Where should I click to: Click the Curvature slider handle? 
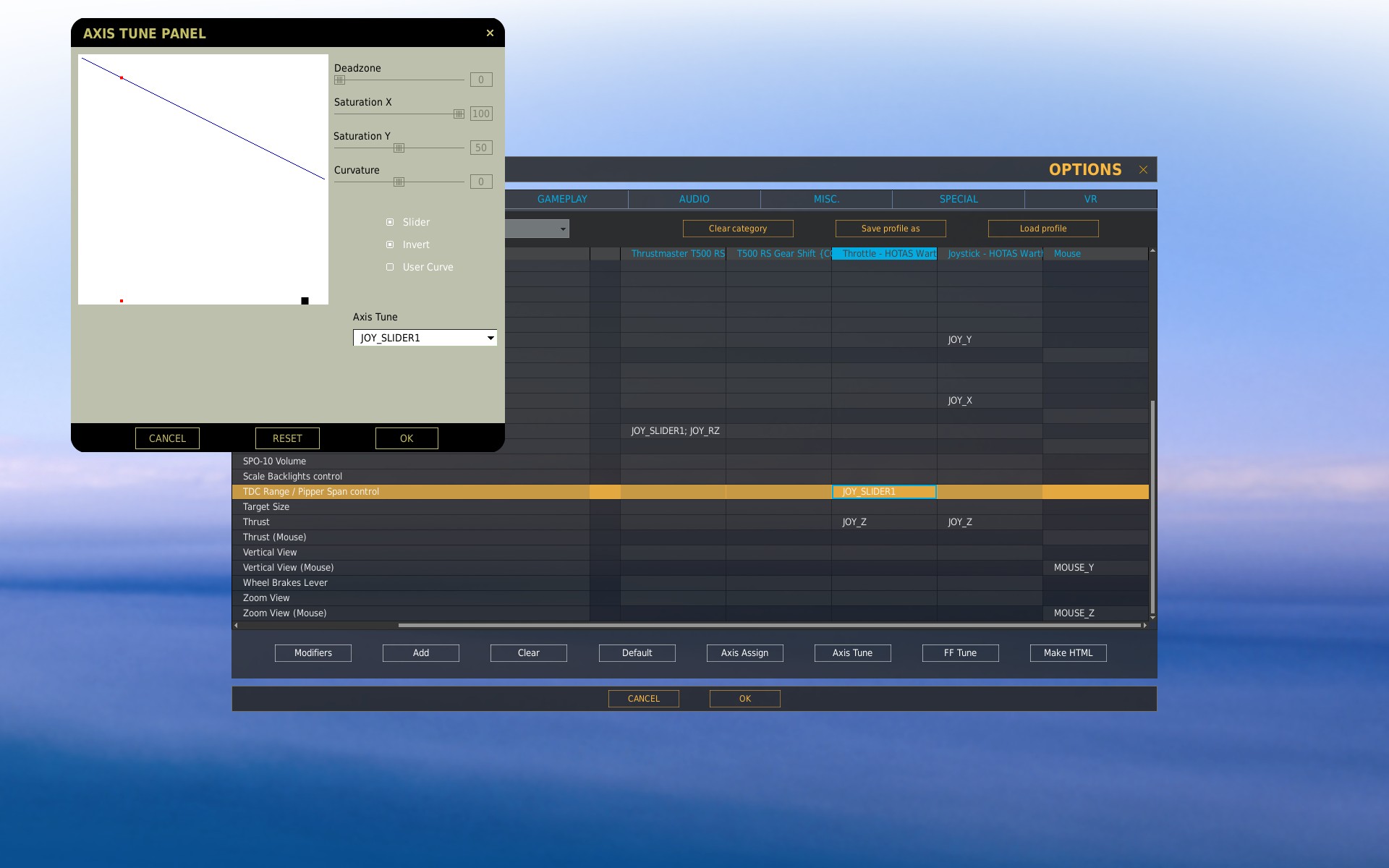(399, 182)
